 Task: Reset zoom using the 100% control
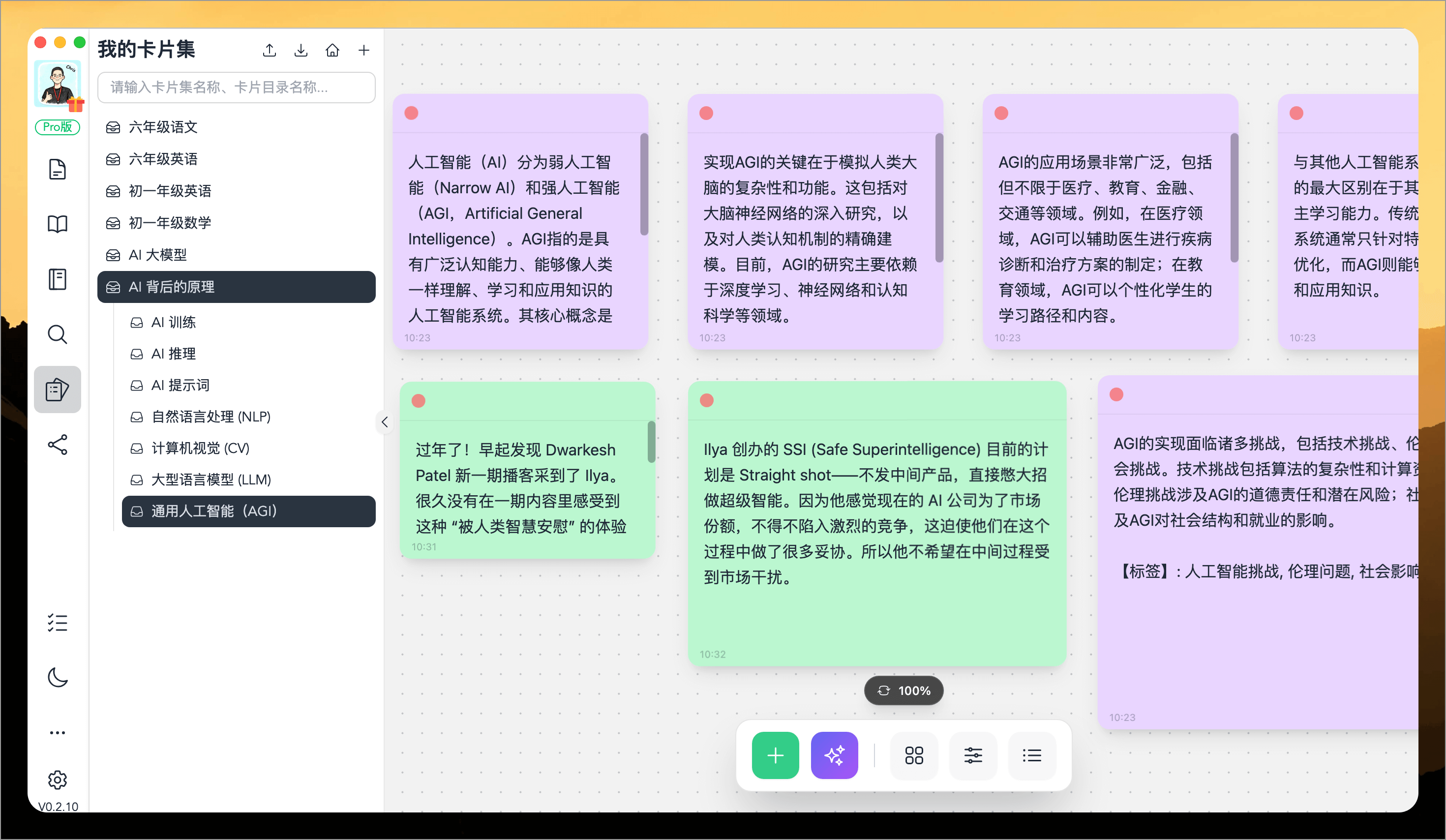(903, 691)
